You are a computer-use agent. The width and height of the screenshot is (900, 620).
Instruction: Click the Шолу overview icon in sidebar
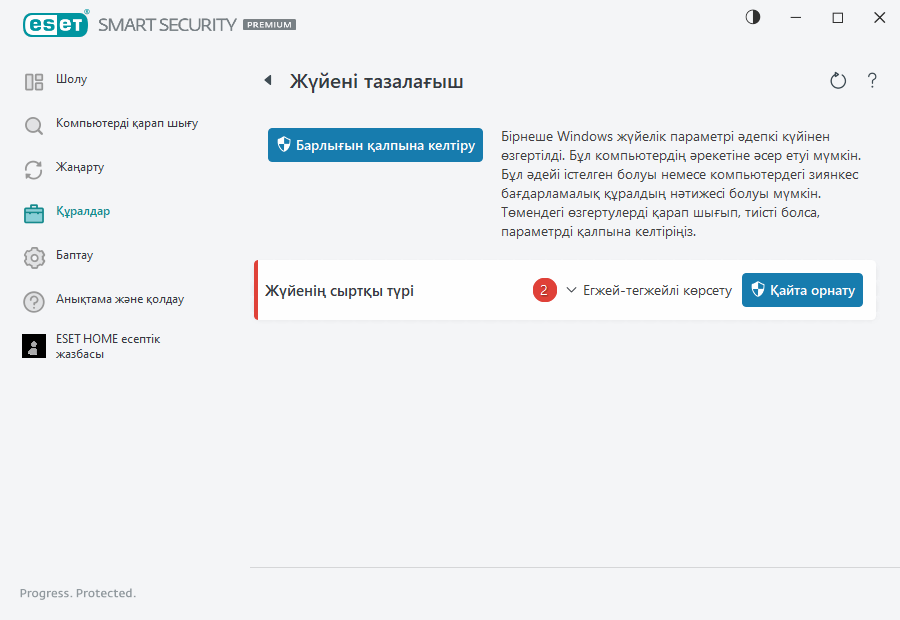tap(34, 82)
